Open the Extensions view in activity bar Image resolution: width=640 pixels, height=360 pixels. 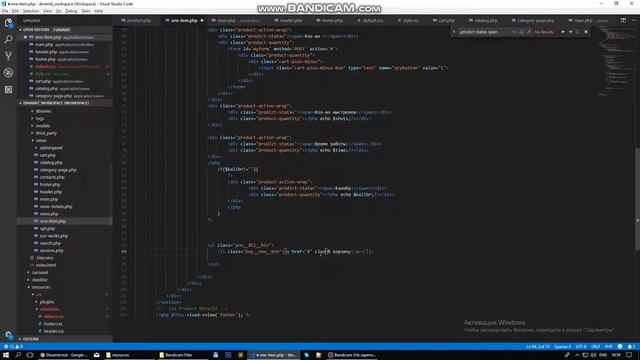tap(8, 89)
